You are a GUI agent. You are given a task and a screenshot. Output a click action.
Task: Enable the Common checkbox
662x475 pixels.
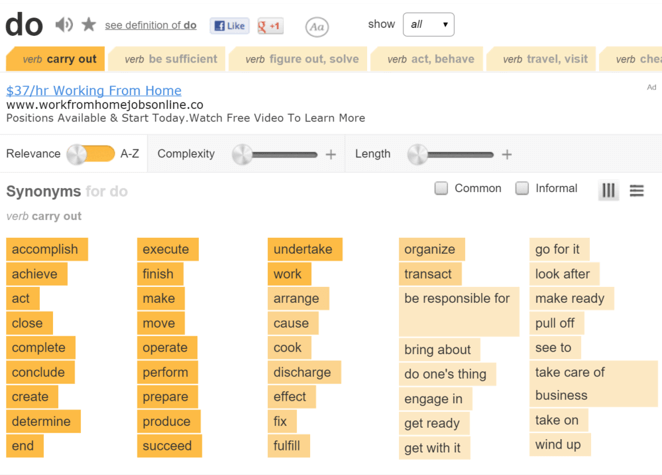(x=441, y=188)
